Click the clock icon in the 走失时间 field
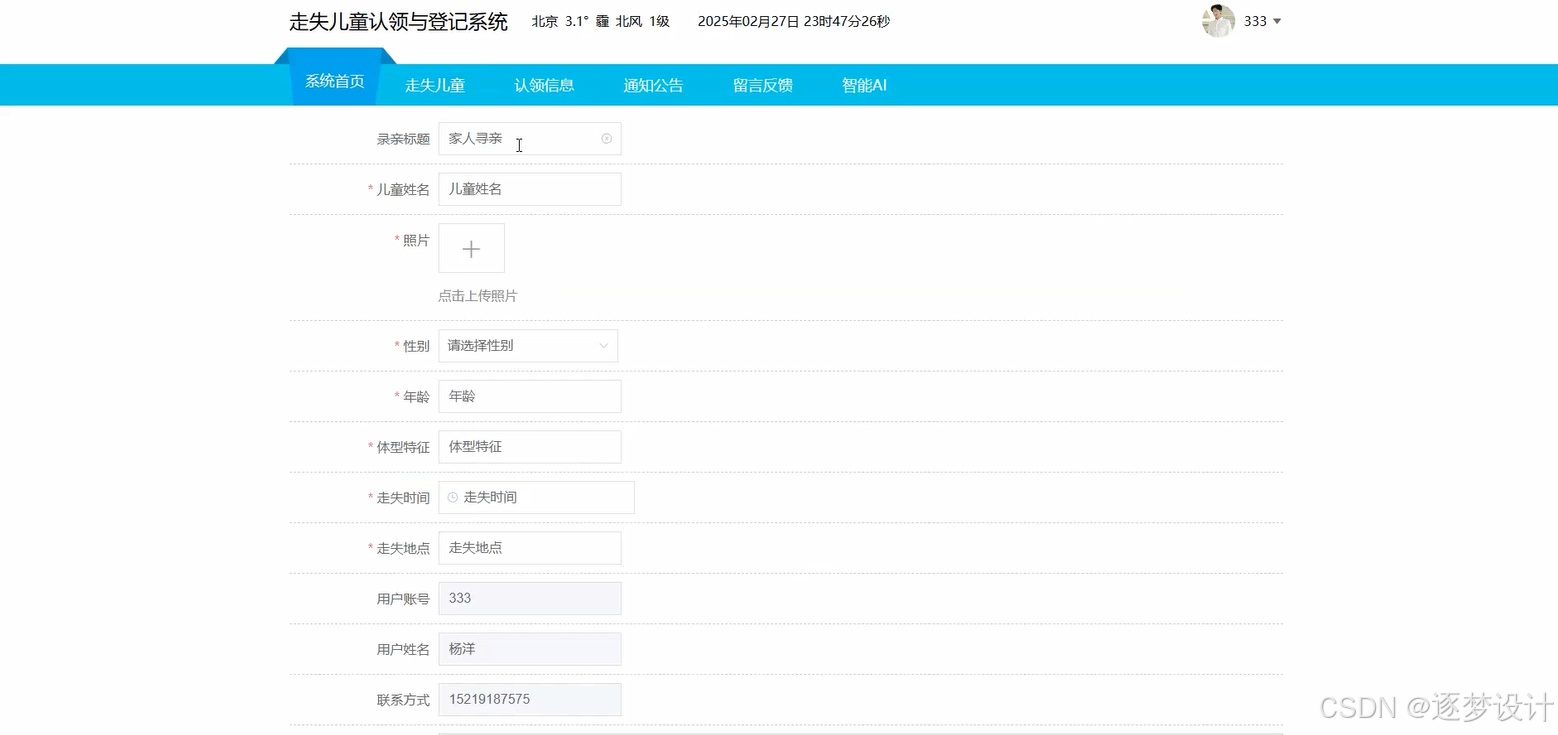This screenshot has height=735, width=1558. 450,497
